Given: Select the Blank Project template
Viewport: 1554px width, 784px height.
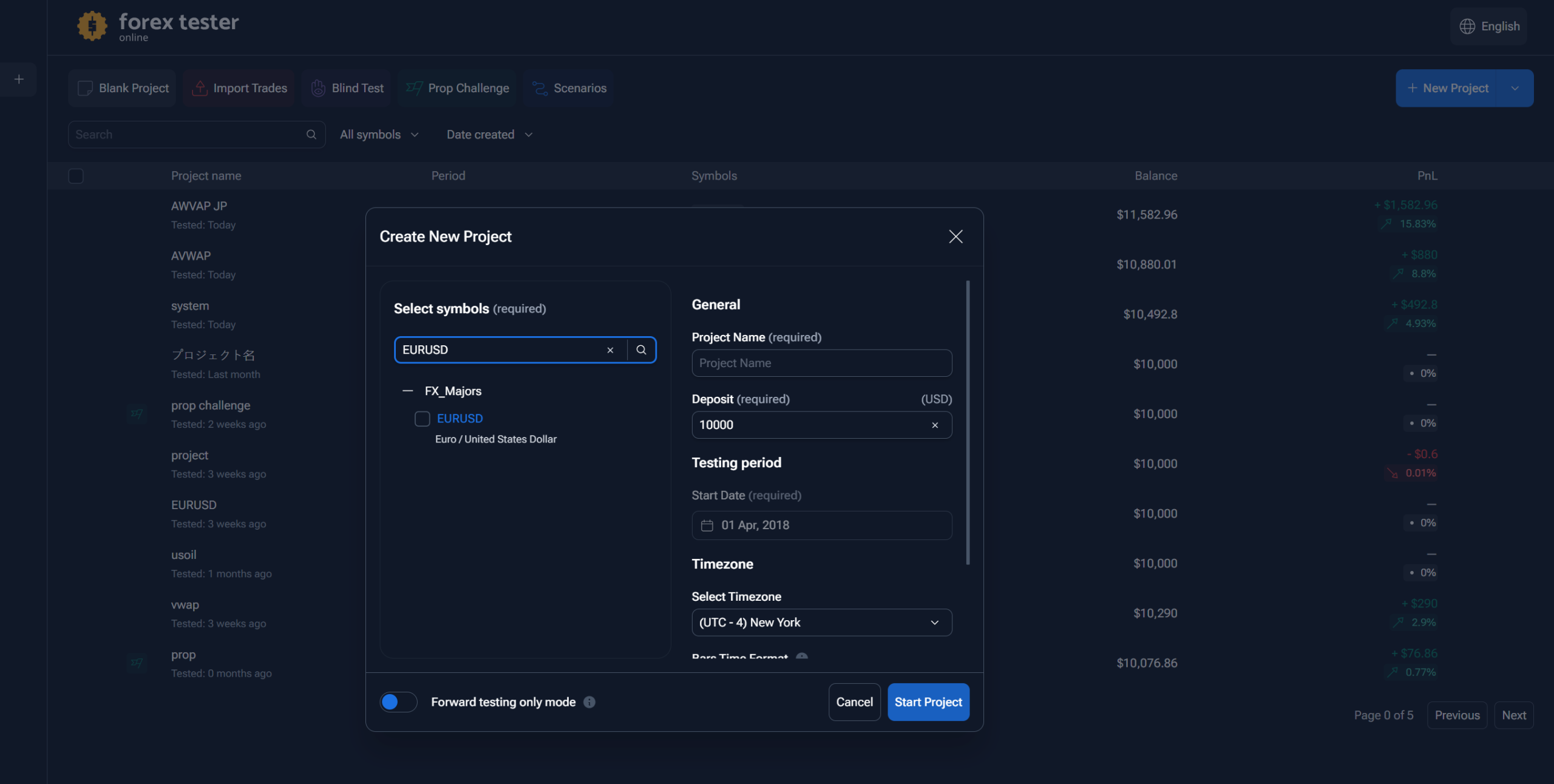Looking at the screenshot, I should point(122,88).
